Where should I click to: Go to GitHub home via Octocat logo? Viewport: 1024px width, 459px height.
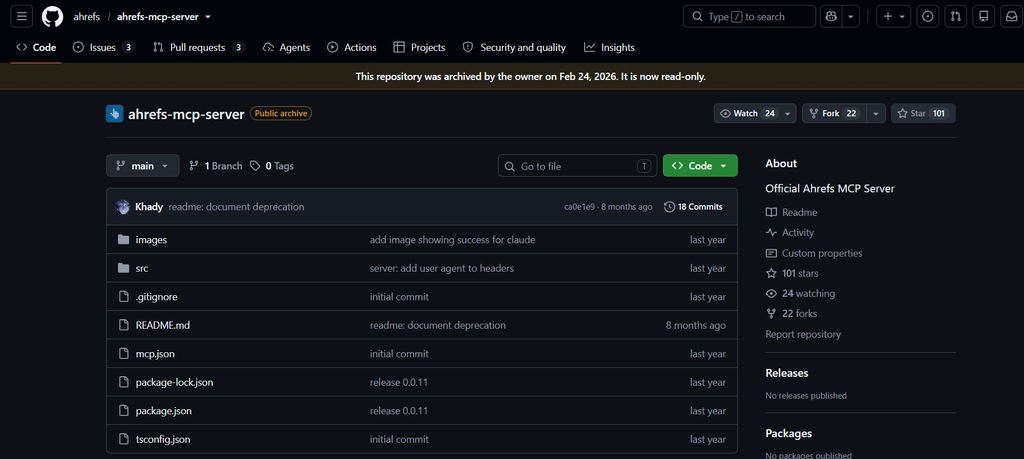53,16
